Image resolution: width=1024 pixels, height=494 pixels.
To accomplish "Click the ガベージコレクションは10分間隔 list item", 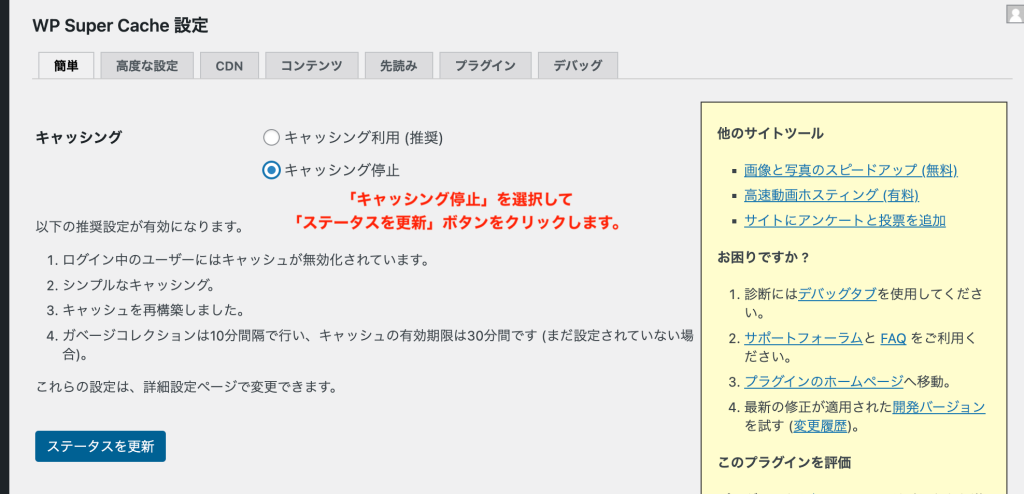I will click(378, 346).
